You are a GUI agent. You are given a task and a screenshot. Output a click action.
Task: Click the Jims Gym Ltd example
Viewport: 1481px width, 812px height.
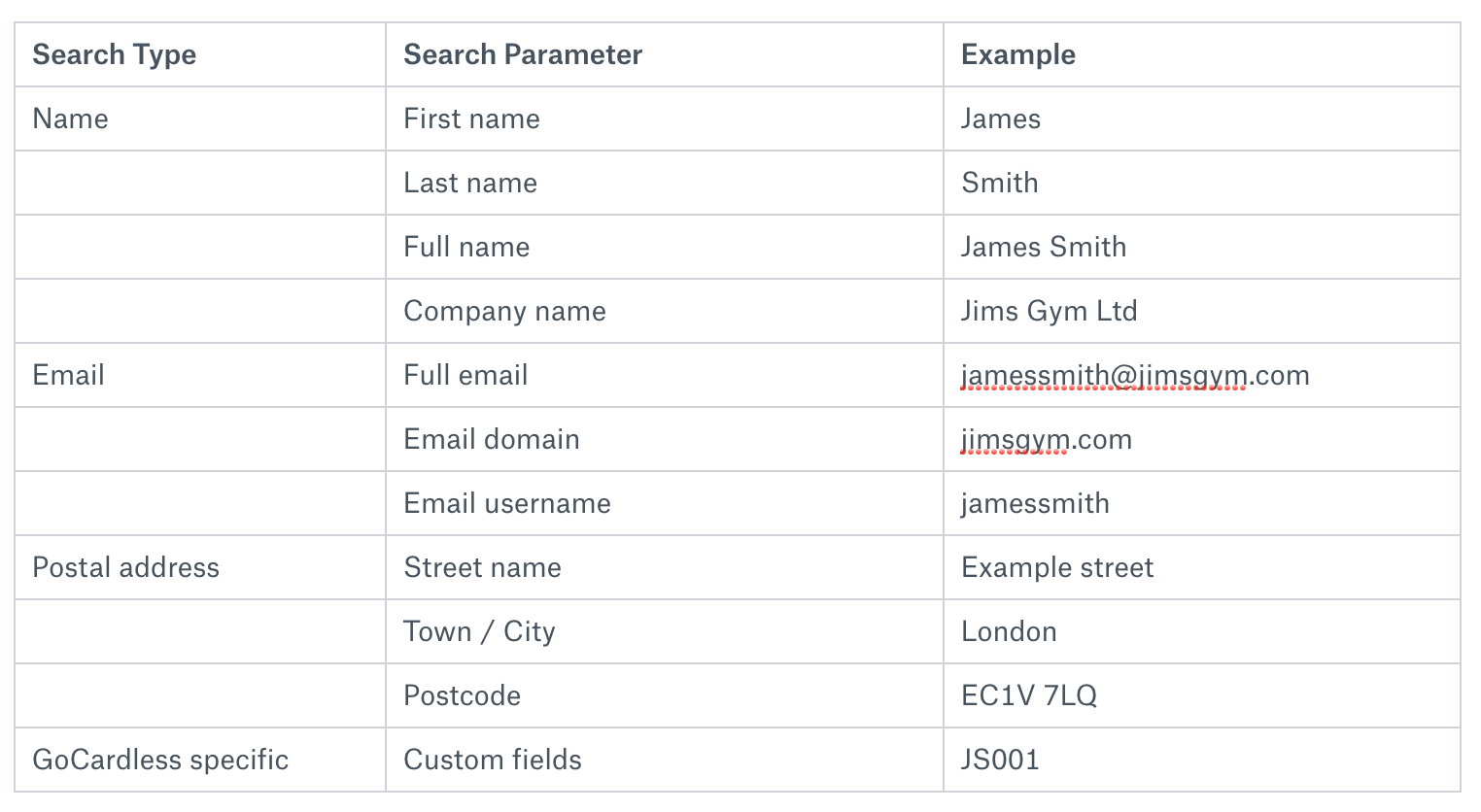click(x=1049, y=311)
